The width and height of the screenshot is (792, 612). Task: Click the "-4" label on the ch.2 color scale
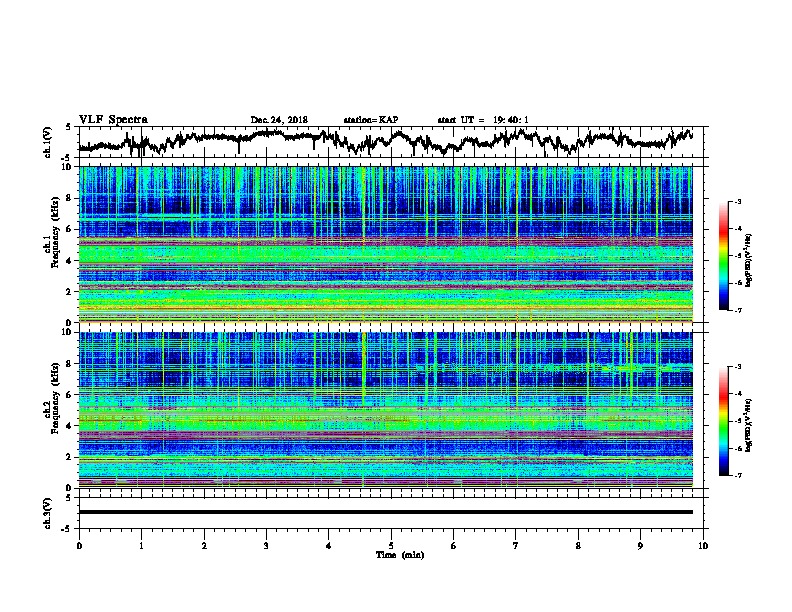pyautogui.click(x=738, y=393)
